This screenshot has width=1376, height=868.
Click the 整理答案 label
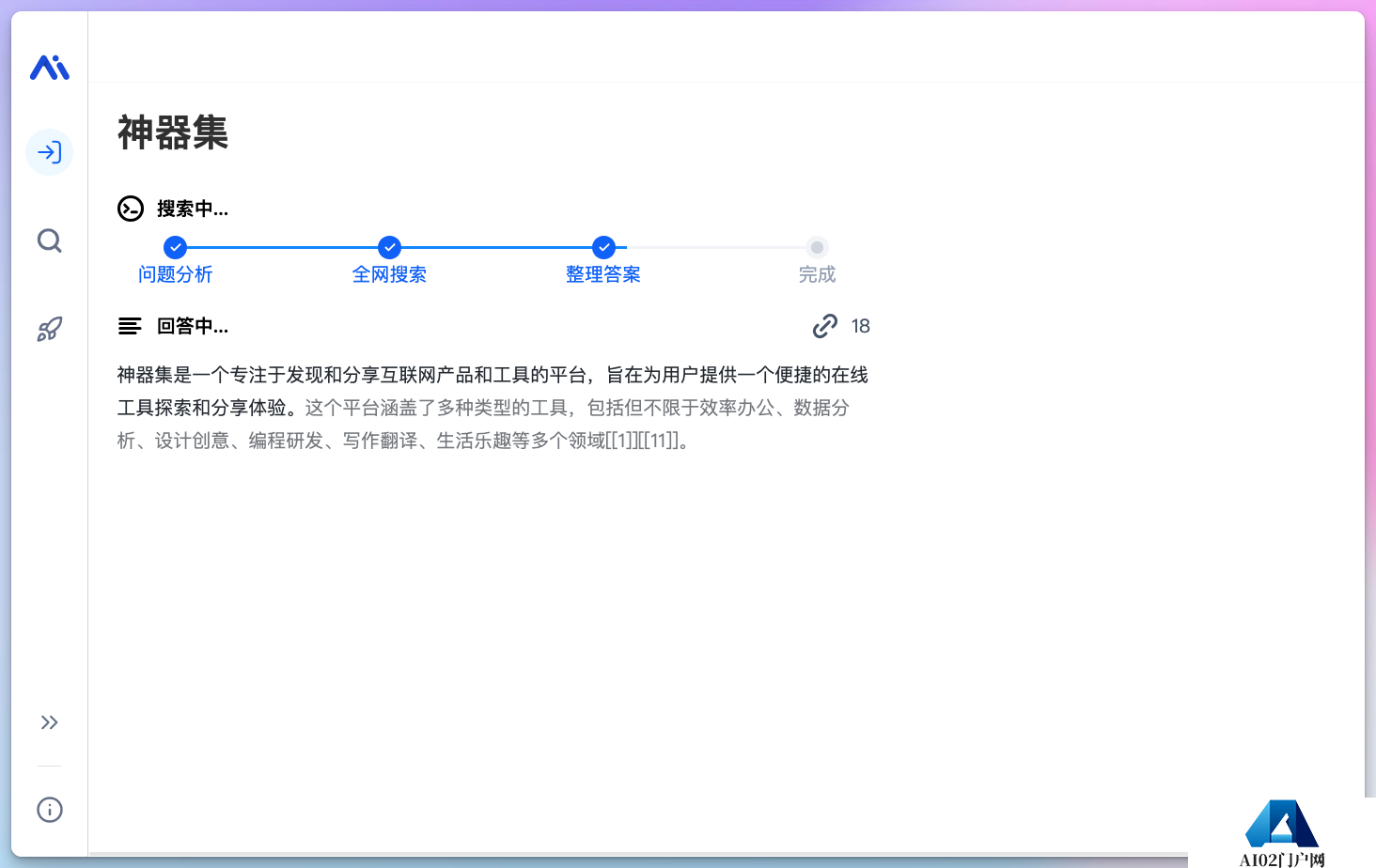(603, 274)
